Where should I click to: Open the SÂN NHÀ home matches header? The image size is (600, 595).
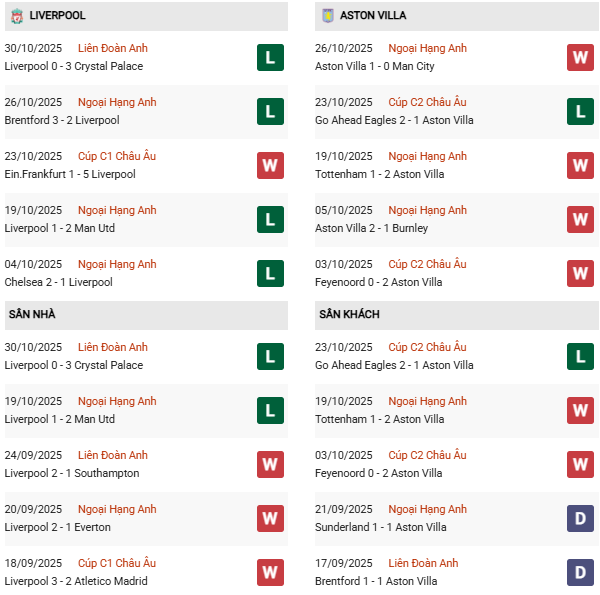click(32, 315)
